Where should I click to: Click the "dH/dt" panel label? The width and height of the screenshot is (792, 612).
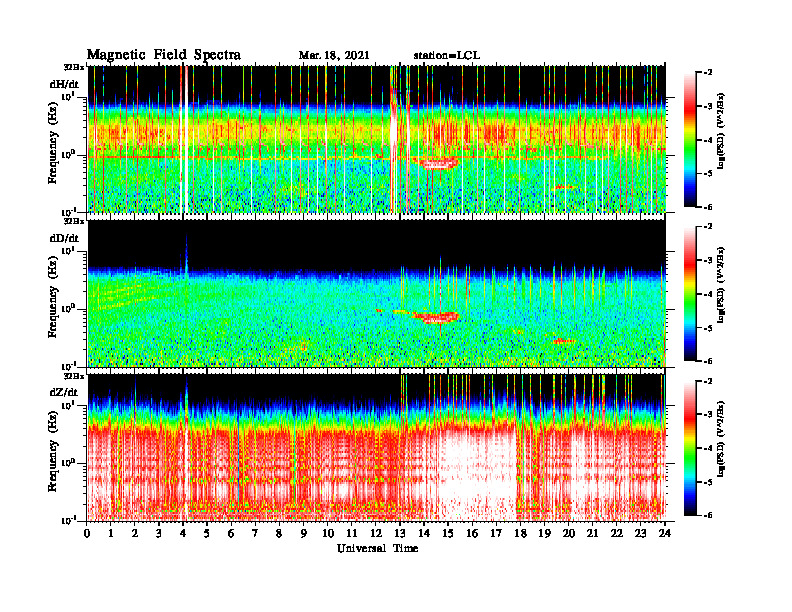(64, 85)
